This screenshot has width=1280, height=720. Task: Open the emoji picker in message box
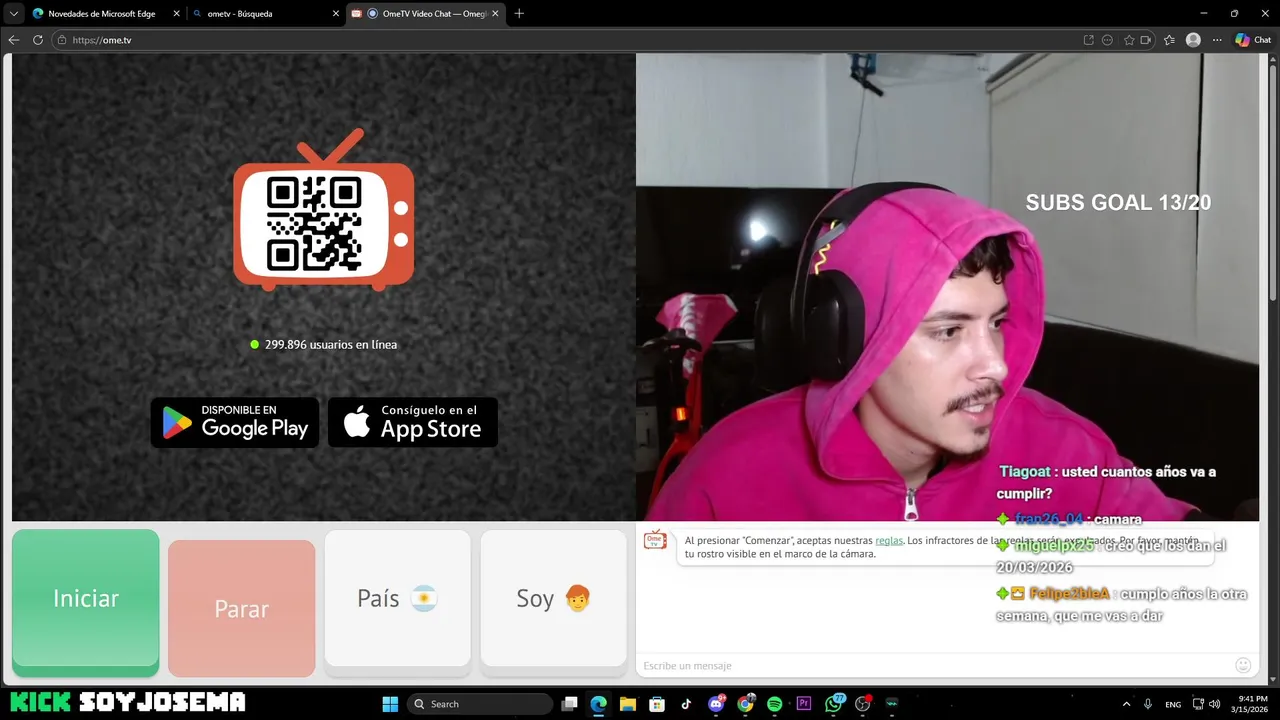point(1243,665)
